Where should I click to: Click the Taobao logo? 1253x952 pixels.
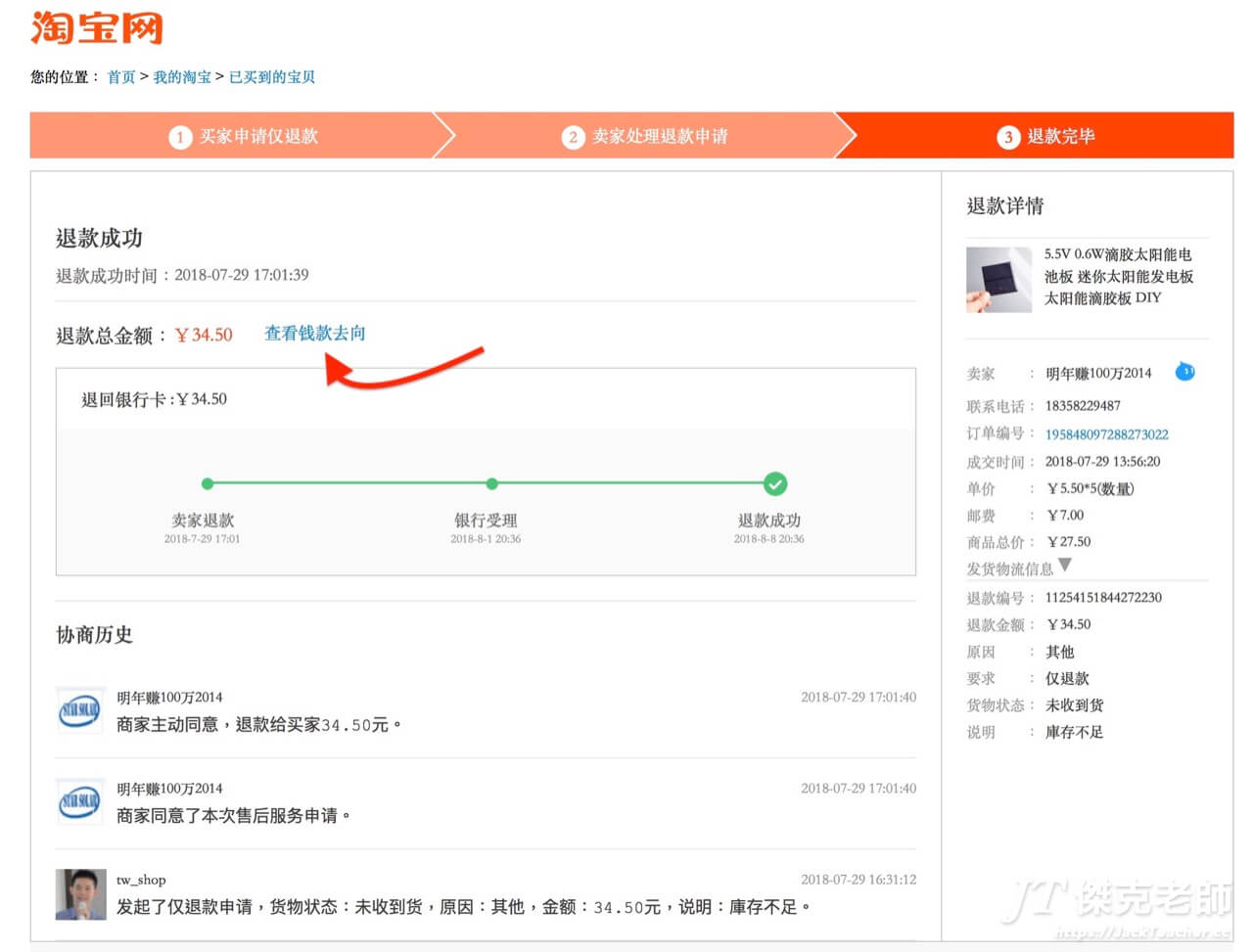coord(96,27)
